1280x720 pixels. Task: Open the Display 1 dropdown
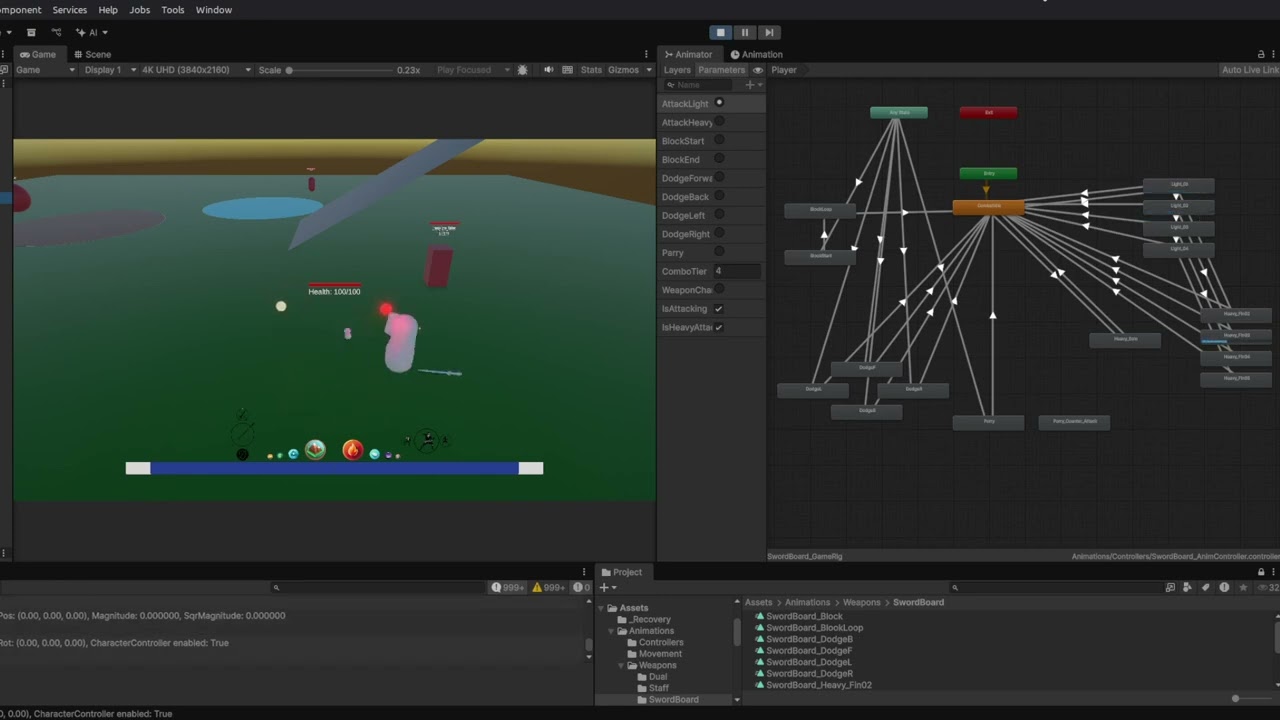point(110,70)
